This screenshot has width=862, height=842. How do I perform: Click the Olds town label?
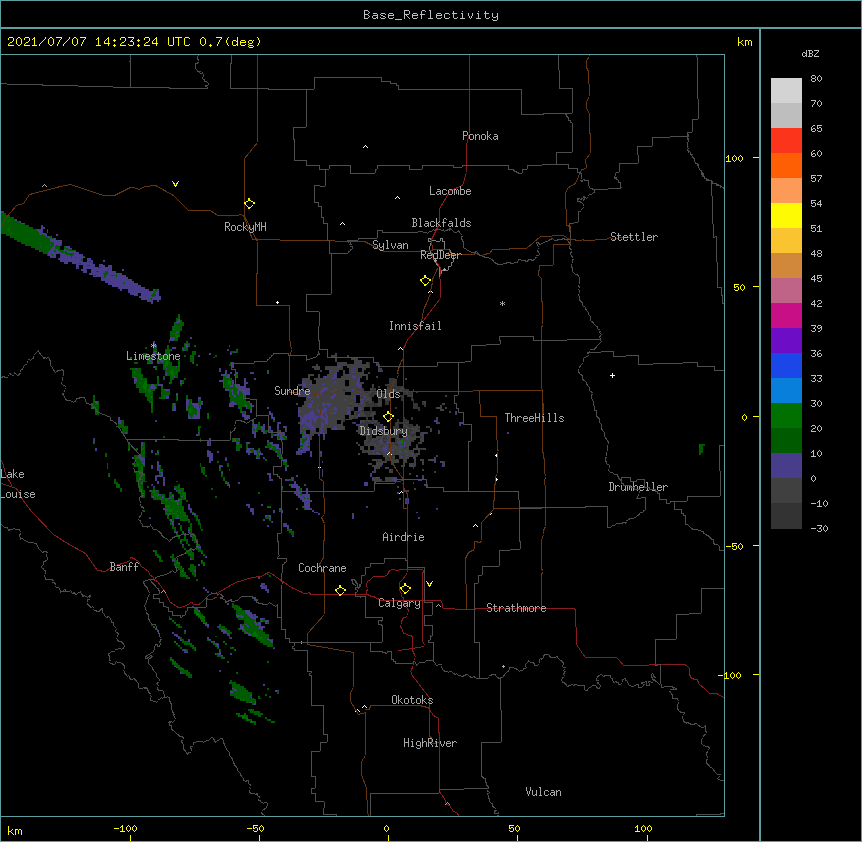(388, 394)
